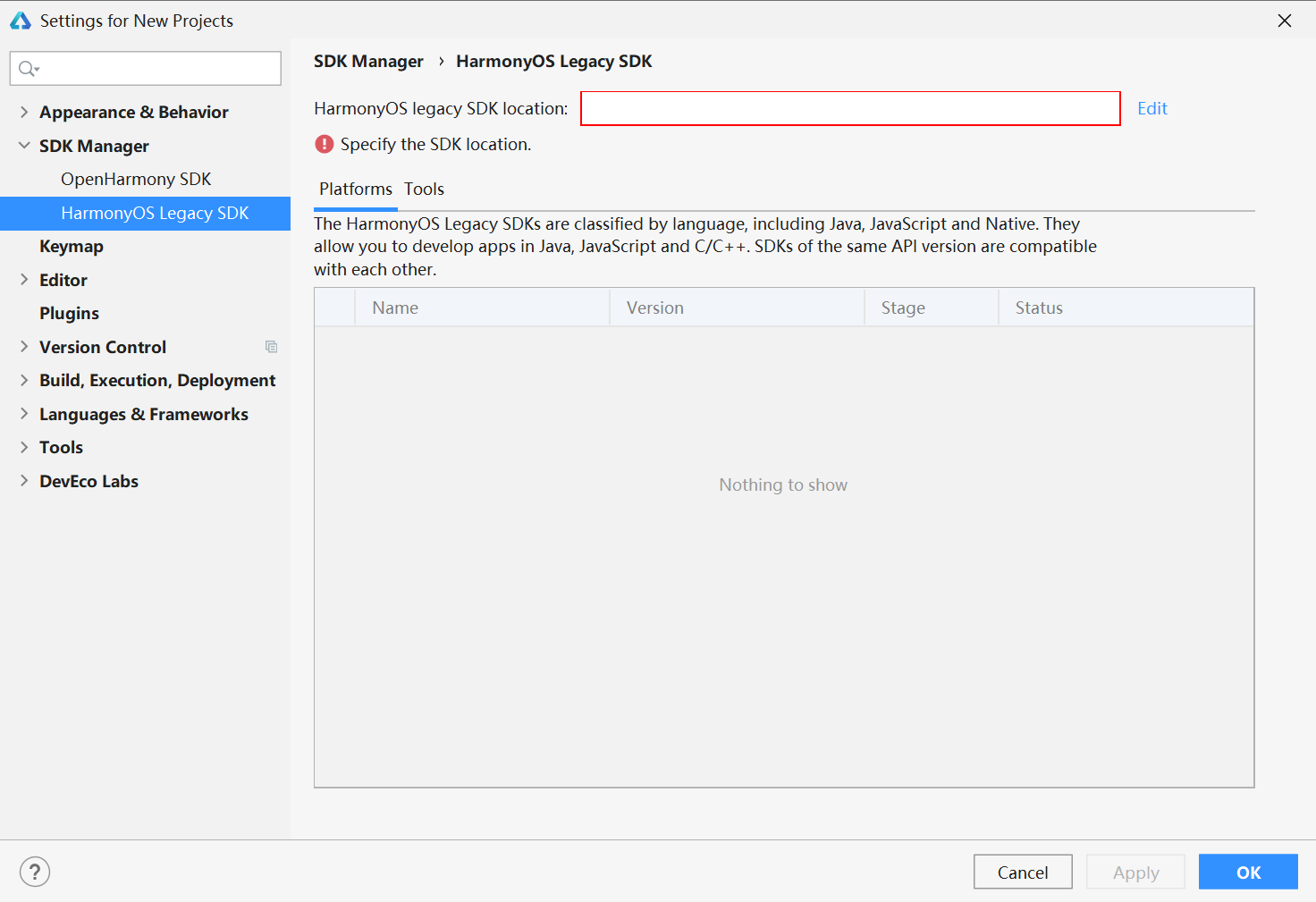Select DevEco Labs in the settings tree
The height and width of the screenshot is (902, 1316).
coord(89,481)
